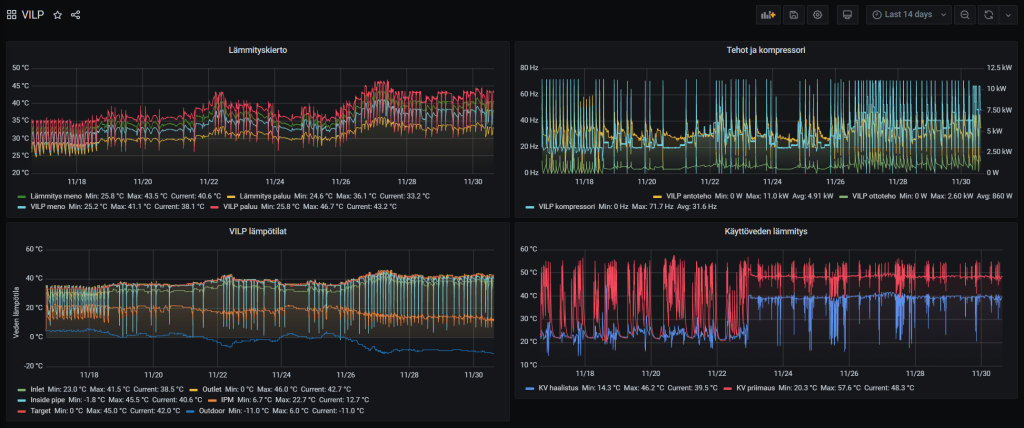This screenshot has width=1024, height=428.
Task: Open the Tehot ja kompressori panel menu
Action: point(766,49)
